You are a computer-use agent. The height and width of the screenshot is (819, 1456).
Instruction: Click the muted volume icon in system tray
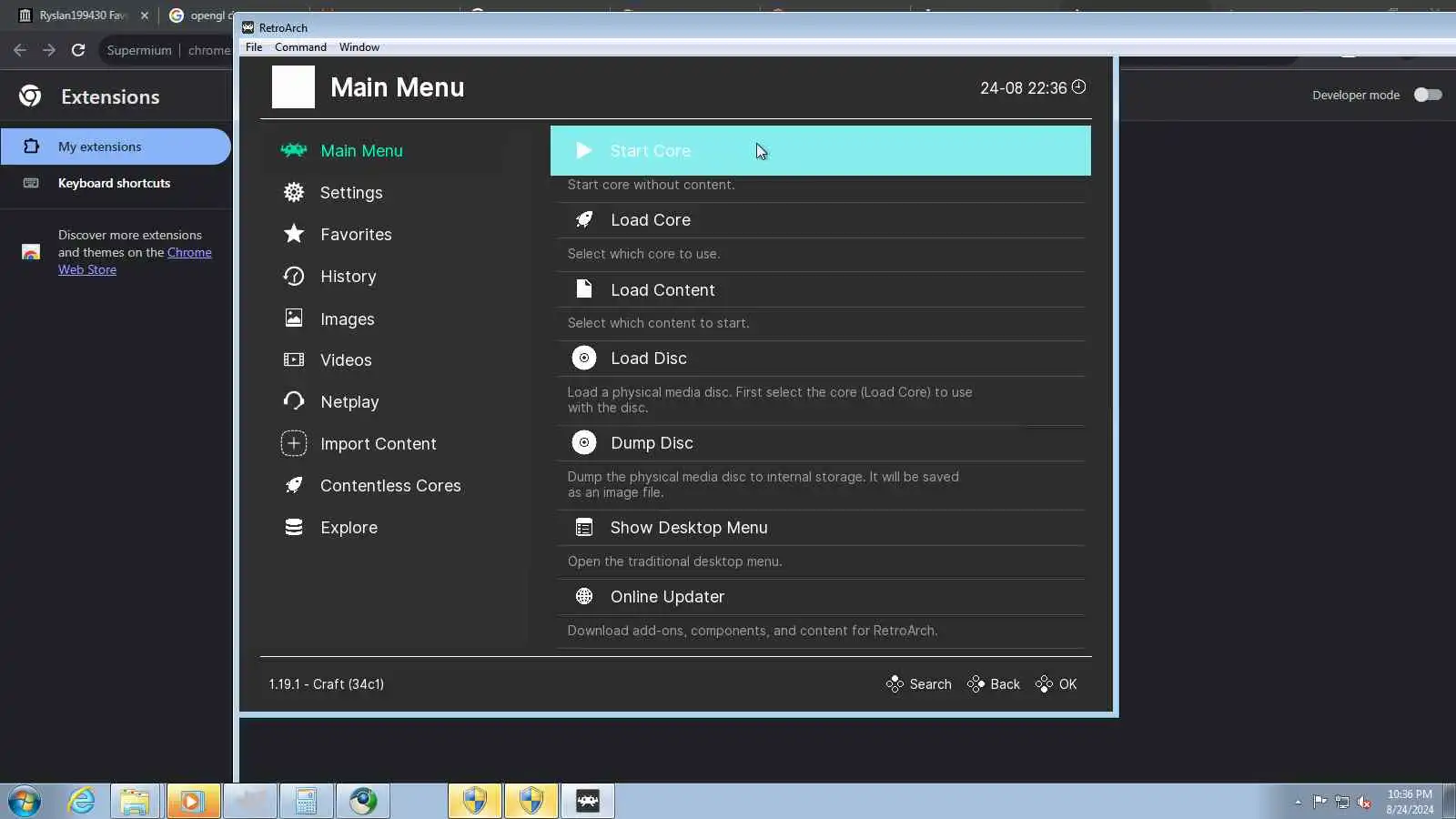(1364, 802)
